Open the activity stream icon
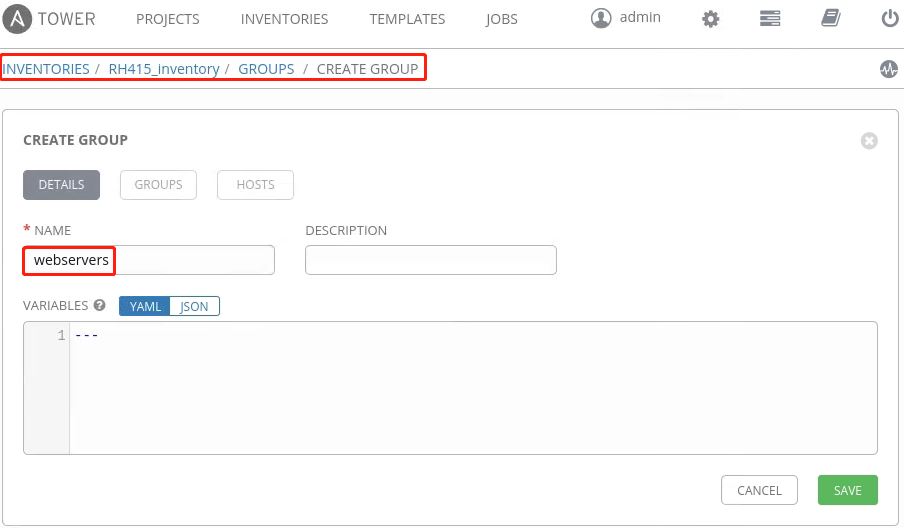The height and width of the screenshot is (528, 904). [888, 69]
